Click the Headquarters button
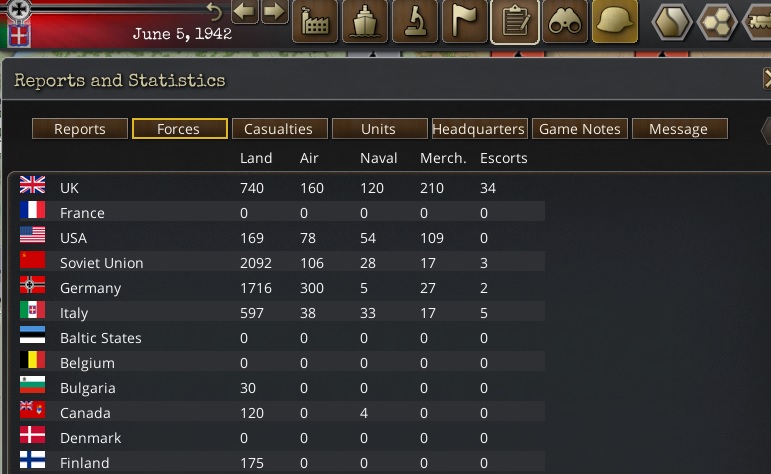This screenshot has height=474, width=771. tap(478, 129)
